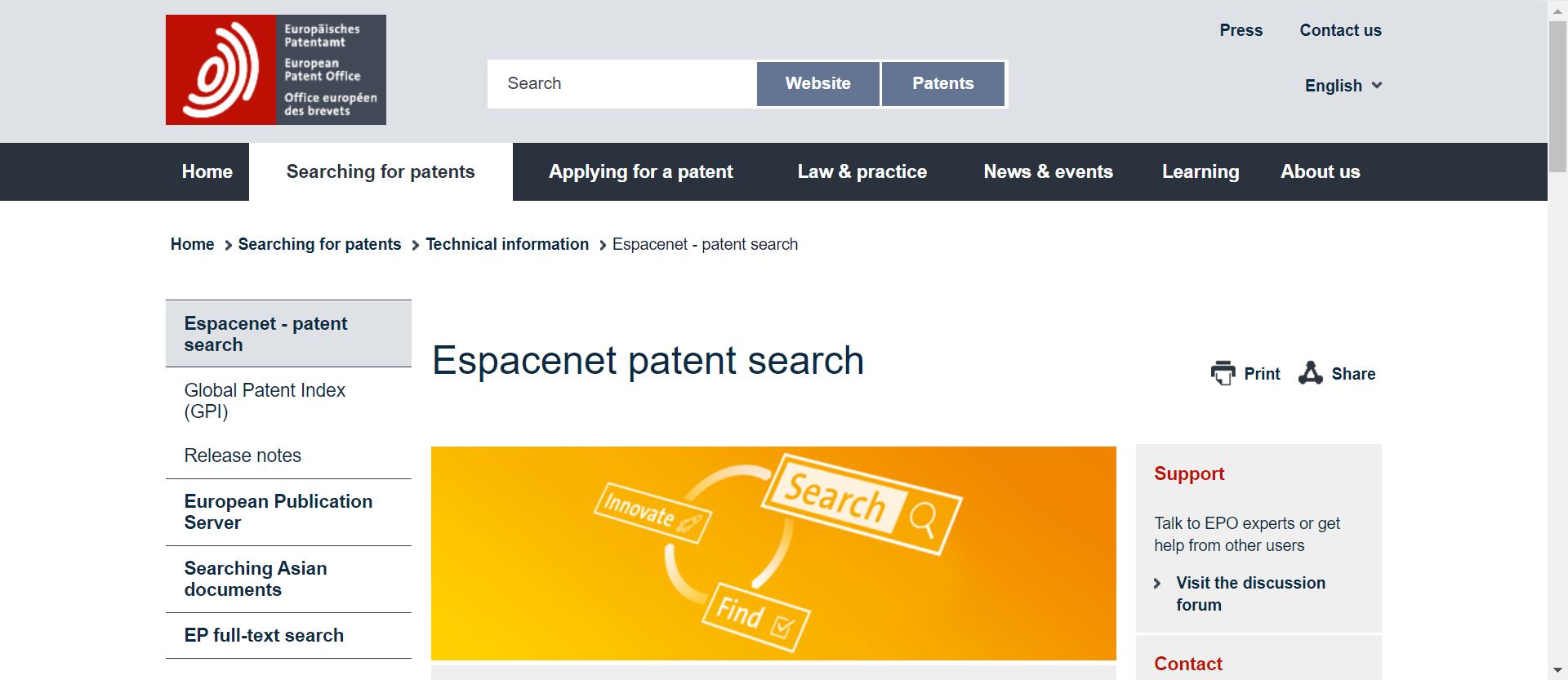Click the Contact us link

pyautogui.click(x=1340, y=30)
